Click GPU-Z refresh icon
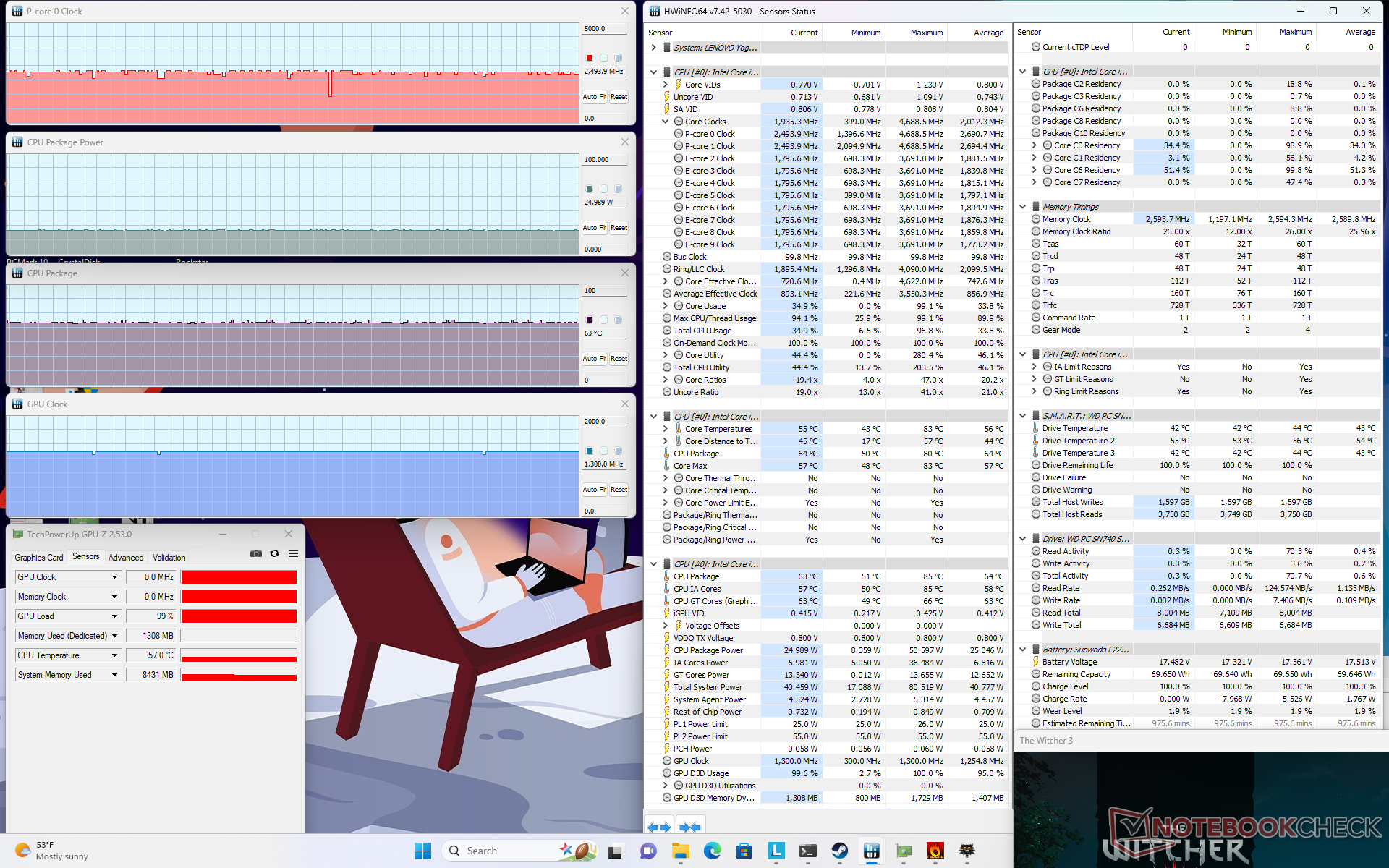The height and width of the screenshot is (868, 1389). tap(274, 553)
